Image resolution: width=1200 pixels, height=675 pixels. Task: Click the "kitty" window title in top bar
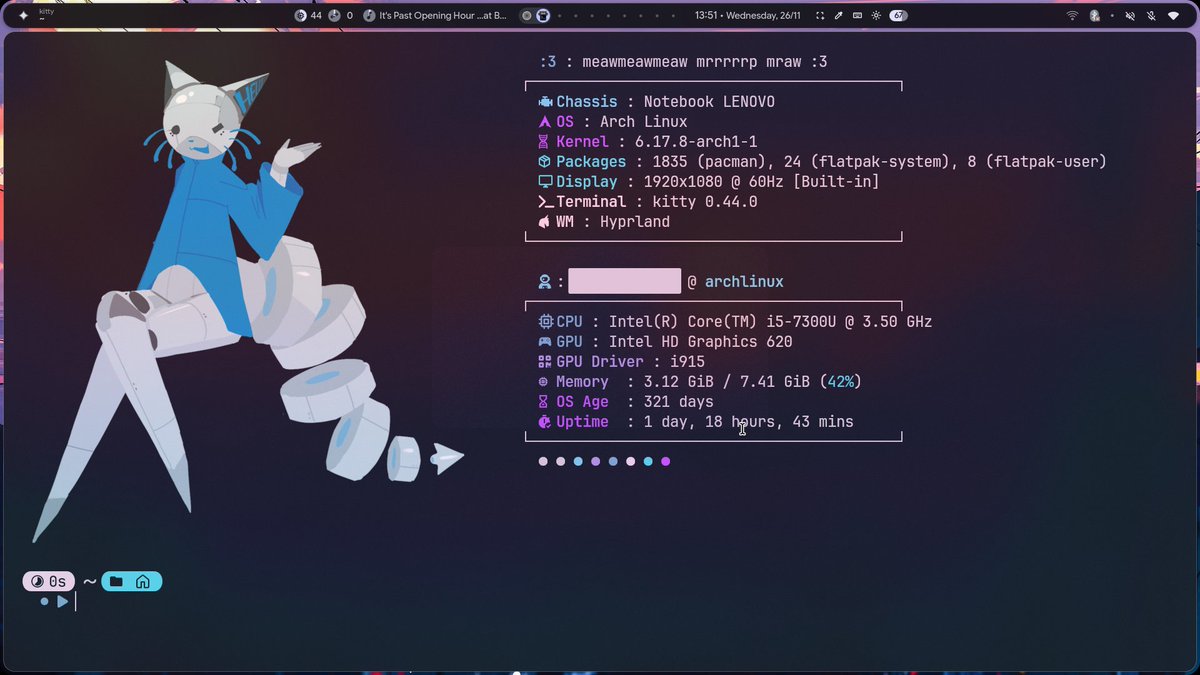(46, 11)
